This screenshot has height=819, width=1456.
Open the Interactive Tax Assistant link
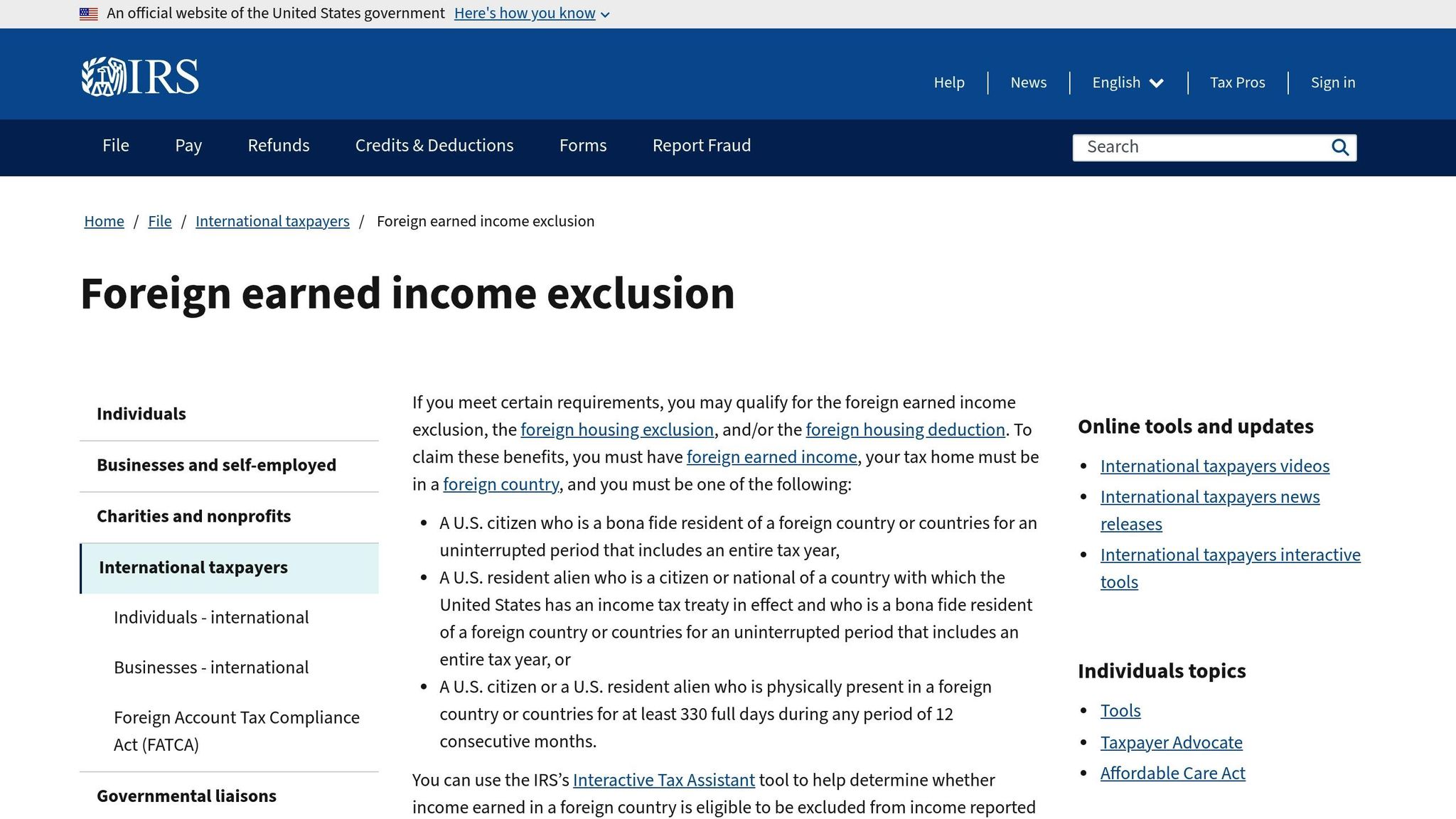(x=663, y=780)
